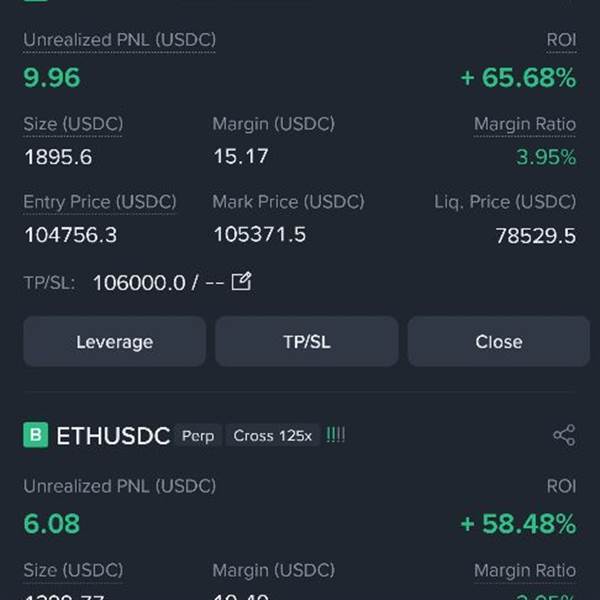Screen dimensions: 600x600
Task: Tap the share icon beside ETHUSDC
Action: 564,435
